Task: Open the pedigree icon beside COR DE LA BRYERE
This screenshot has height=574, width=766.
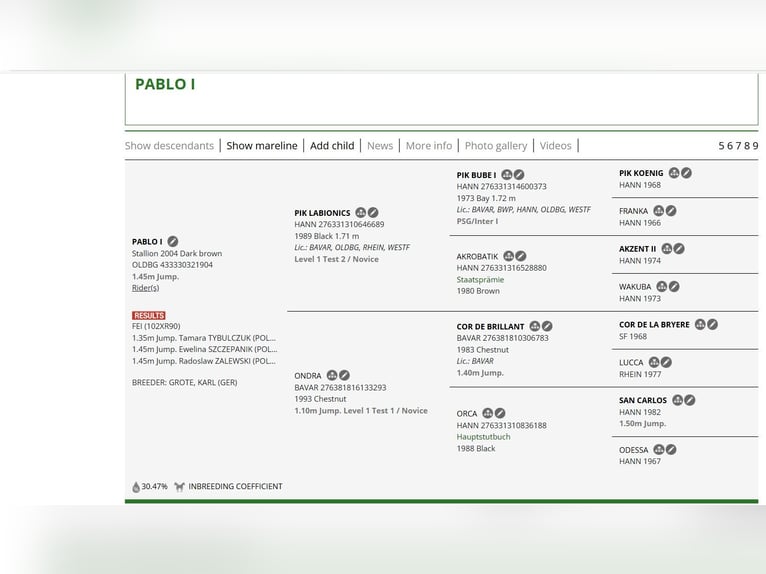Action: (x=700, y=324)
